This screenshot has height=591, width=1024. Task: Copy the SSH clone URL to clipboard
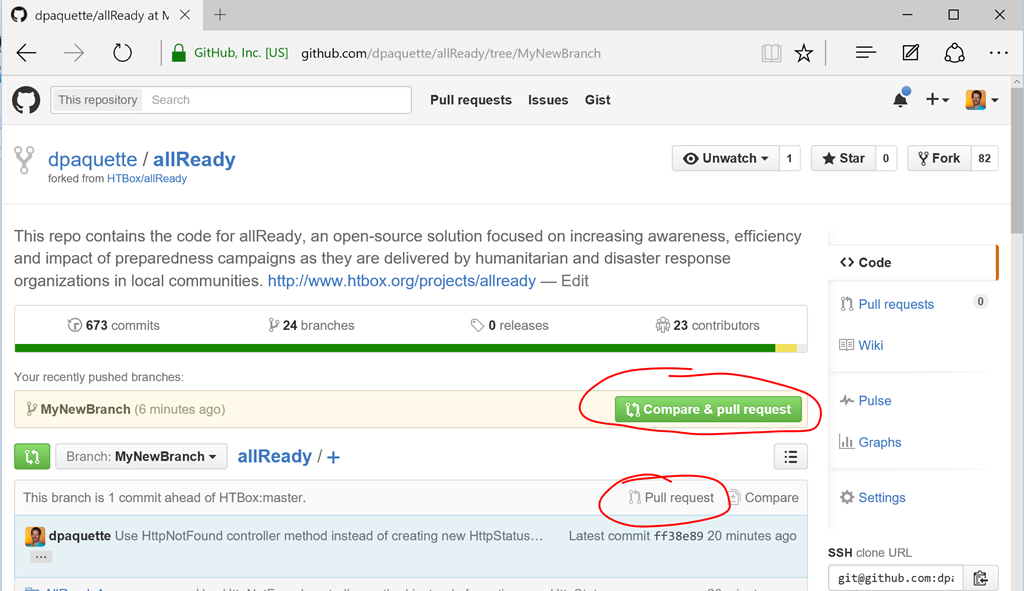[x=980, y=578]
